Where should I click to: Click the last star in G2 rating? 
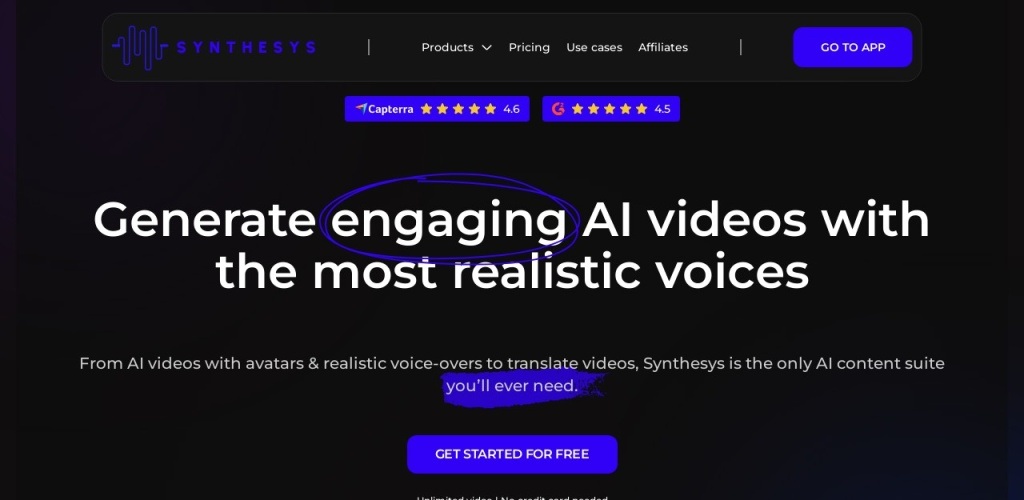coord(641,109)
